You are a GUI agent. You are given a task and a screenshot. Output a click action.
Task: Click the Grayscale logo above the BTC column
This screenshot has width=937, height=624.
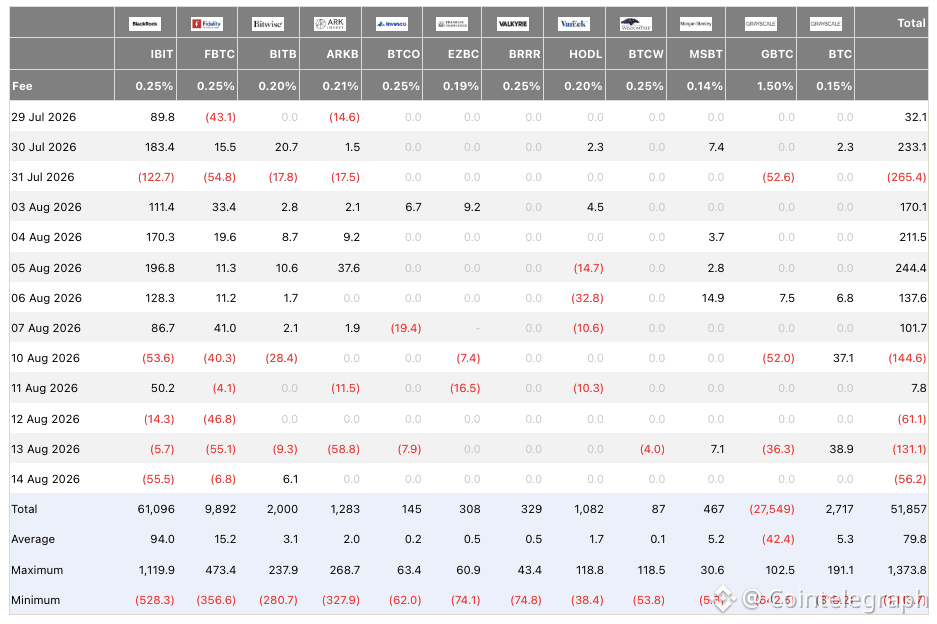point(825,24)
